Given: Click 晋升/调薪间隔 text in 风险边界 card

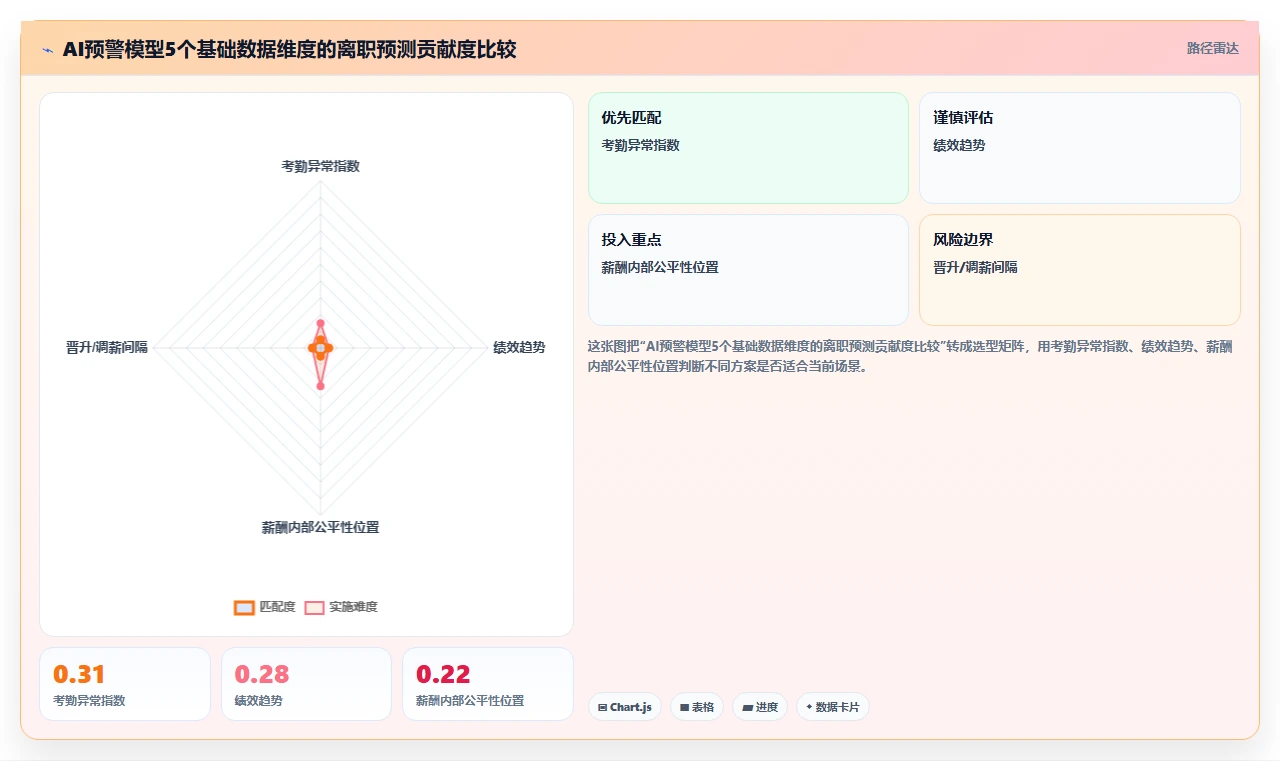Looking at the screenshot, I should 975,267.
